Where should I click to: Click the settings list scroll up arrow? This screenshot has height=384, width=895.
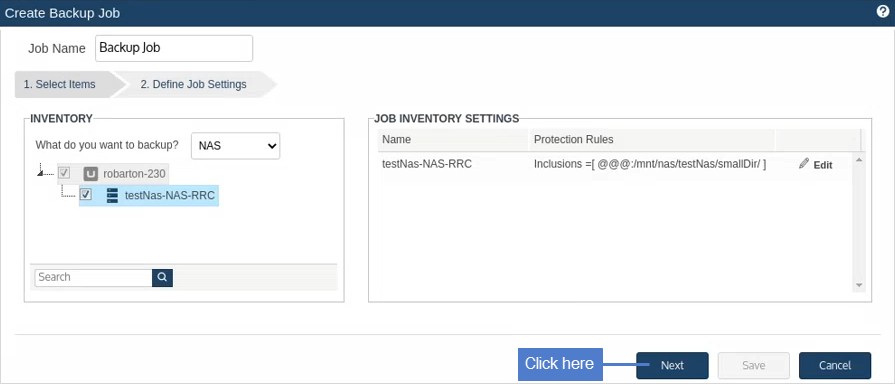pos(859,159)
